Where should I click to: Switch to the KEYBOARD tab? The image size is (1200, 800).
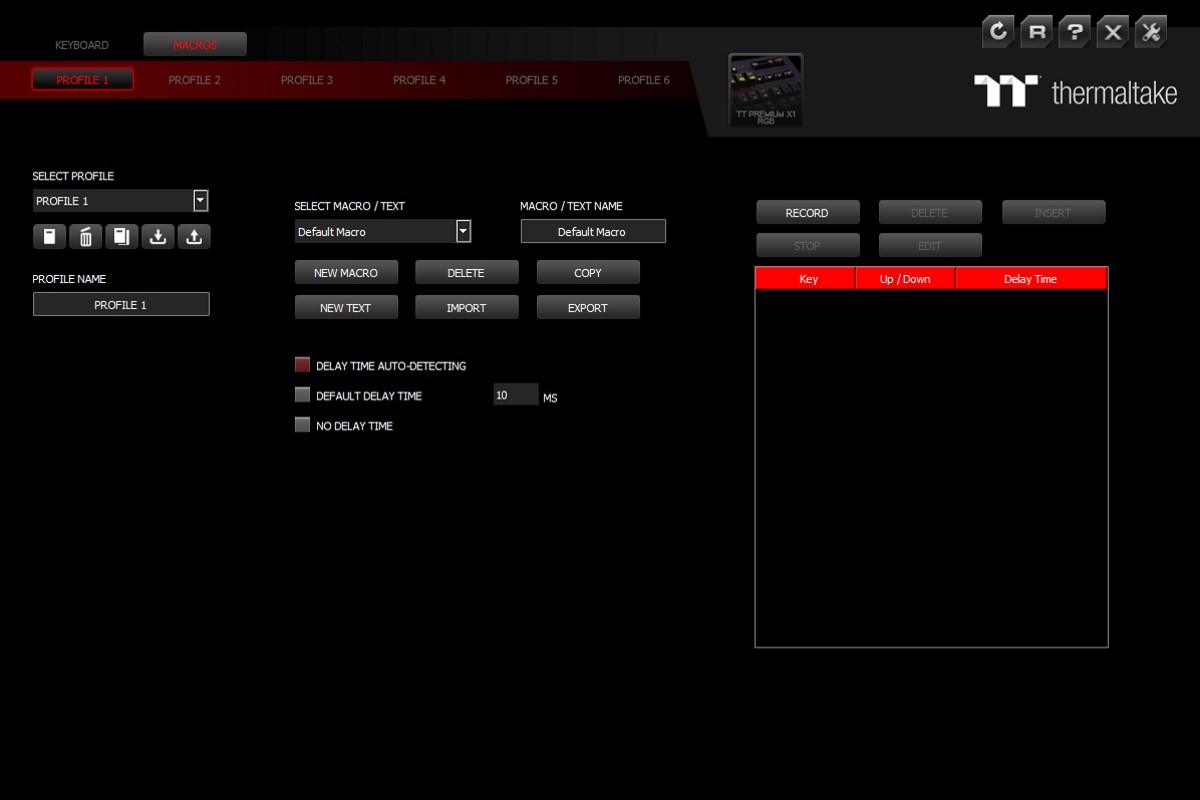pos(82,45)
